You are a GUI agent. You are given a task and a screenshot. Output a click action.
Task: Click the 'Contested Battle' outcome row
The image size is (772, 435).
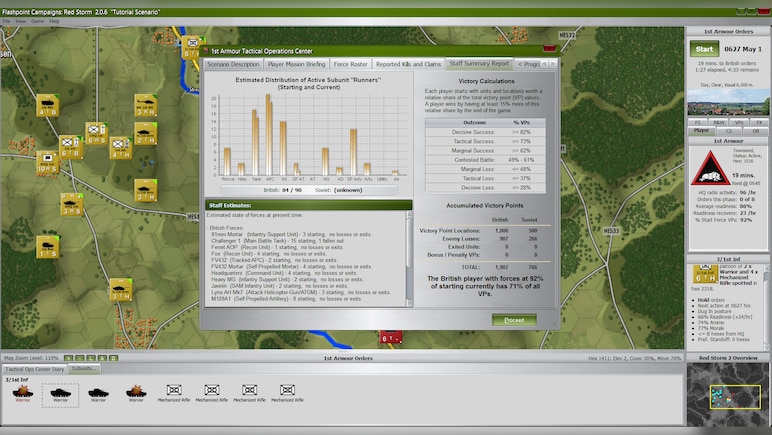click(485, 160)
